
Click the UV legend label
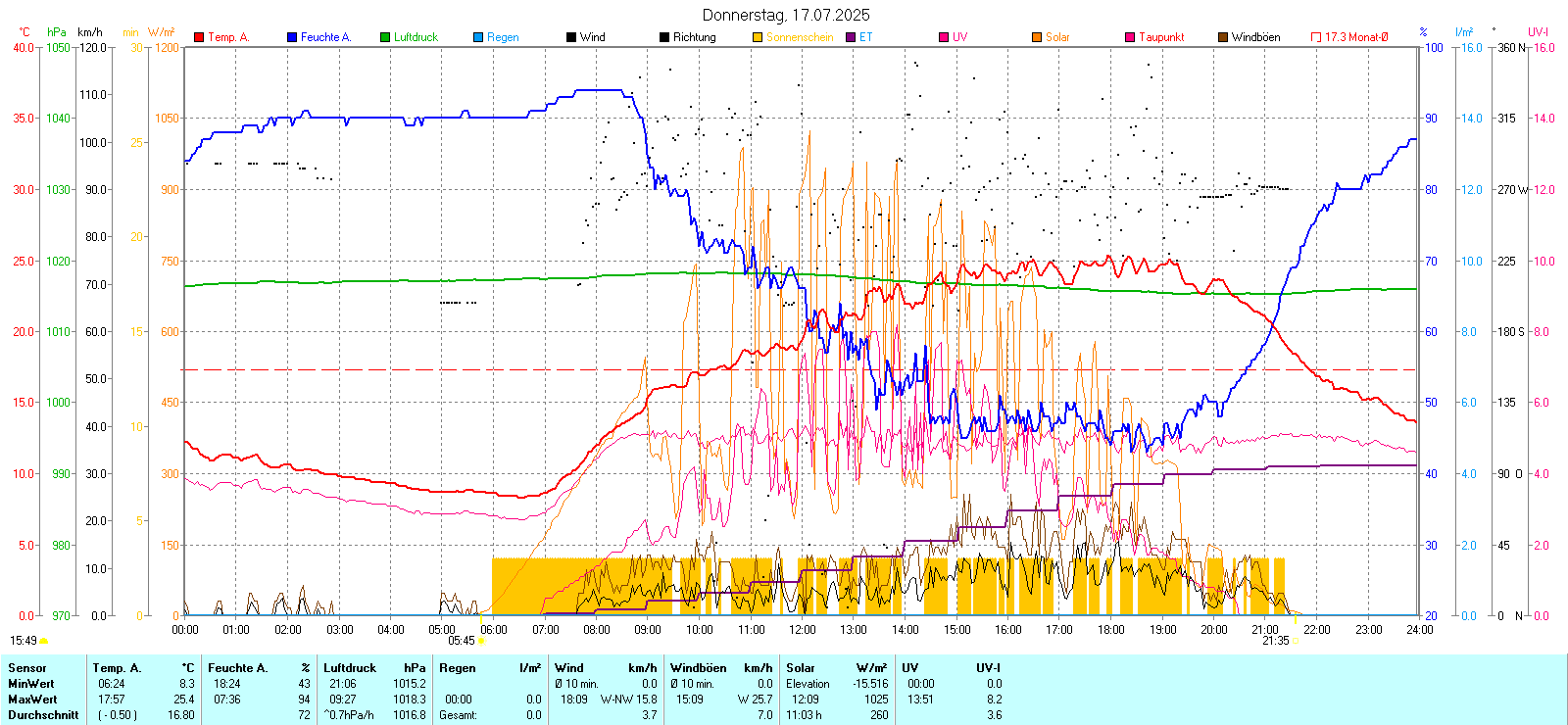[x=959, y=37]
